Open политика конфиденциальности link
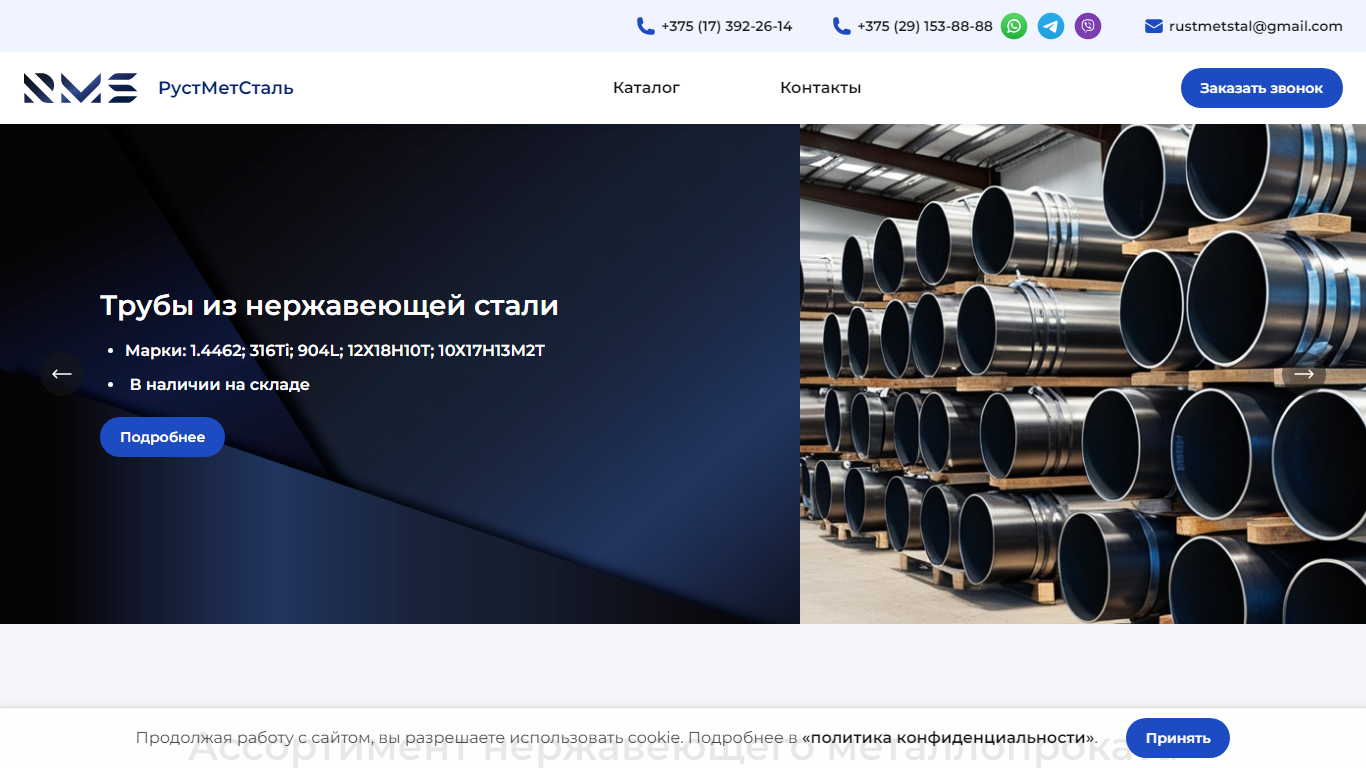Image resolution: width=1366 pixels, height=768 pixels. [x=948, y=738]
